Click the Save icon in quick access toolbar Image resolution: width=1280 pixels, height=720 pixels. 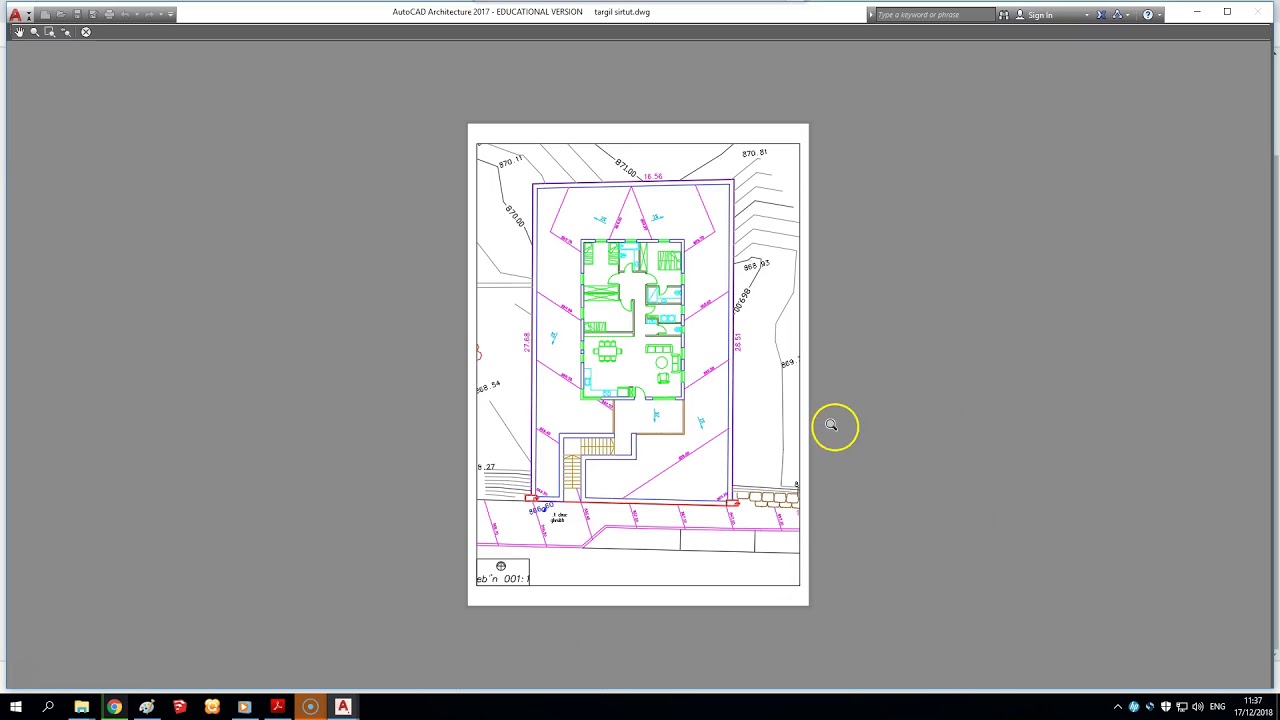point(77,15)
